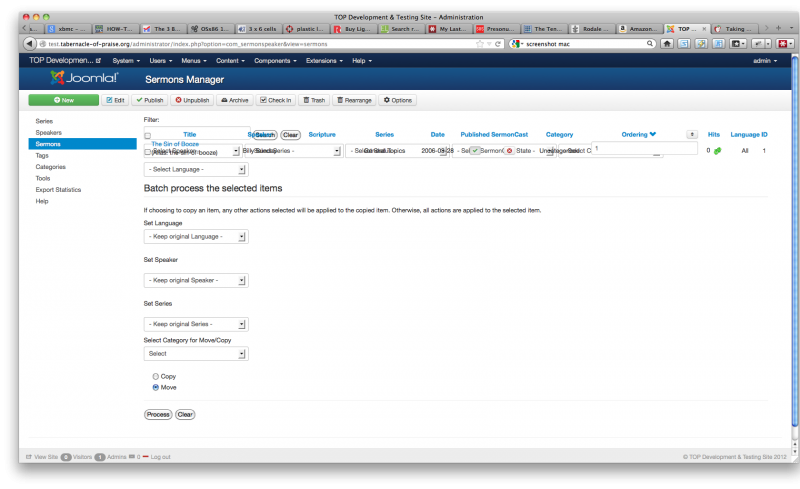Click the page's vertical scrollbar
The width and height of the screenshot is (800, 489).
click(795, 240)
